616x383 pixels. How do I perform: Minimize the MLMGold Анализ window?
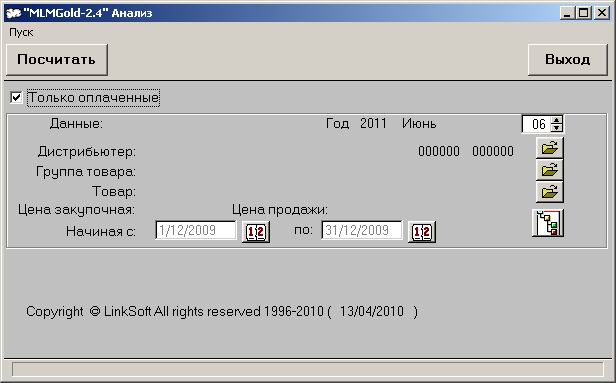pyautogui.click(x=567, y=13)
